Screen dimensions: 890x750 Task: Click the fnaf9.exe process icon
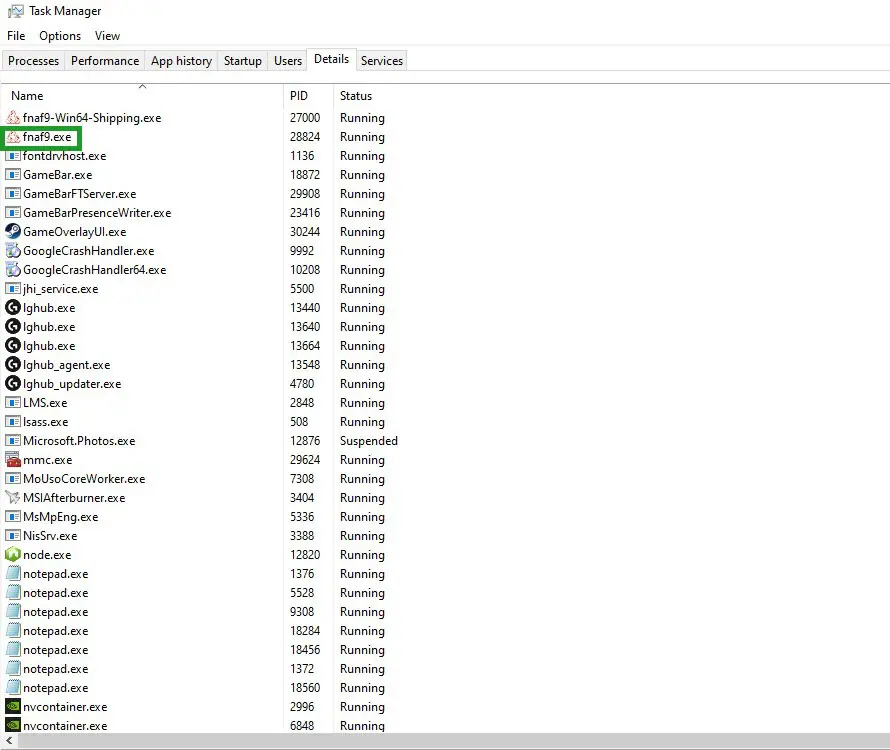click(x=13, y=137)
